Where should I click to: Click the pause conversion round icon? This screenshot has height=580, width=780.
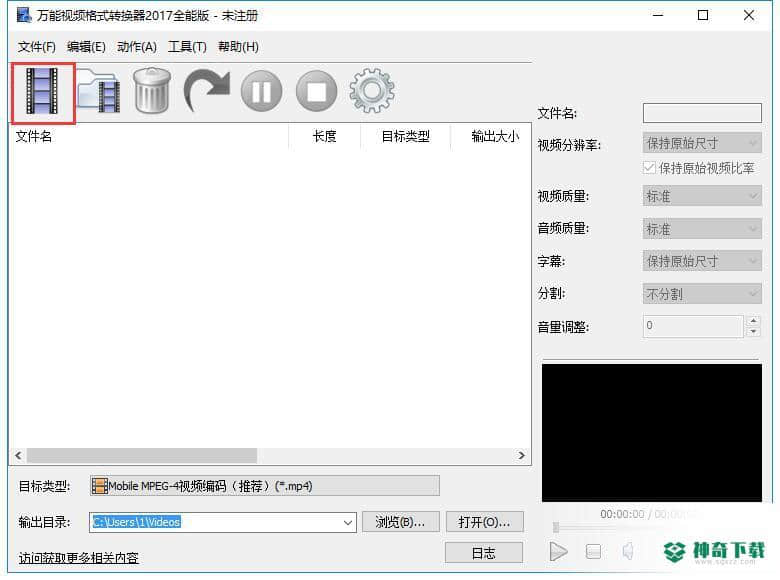click(x=261, y=92)
